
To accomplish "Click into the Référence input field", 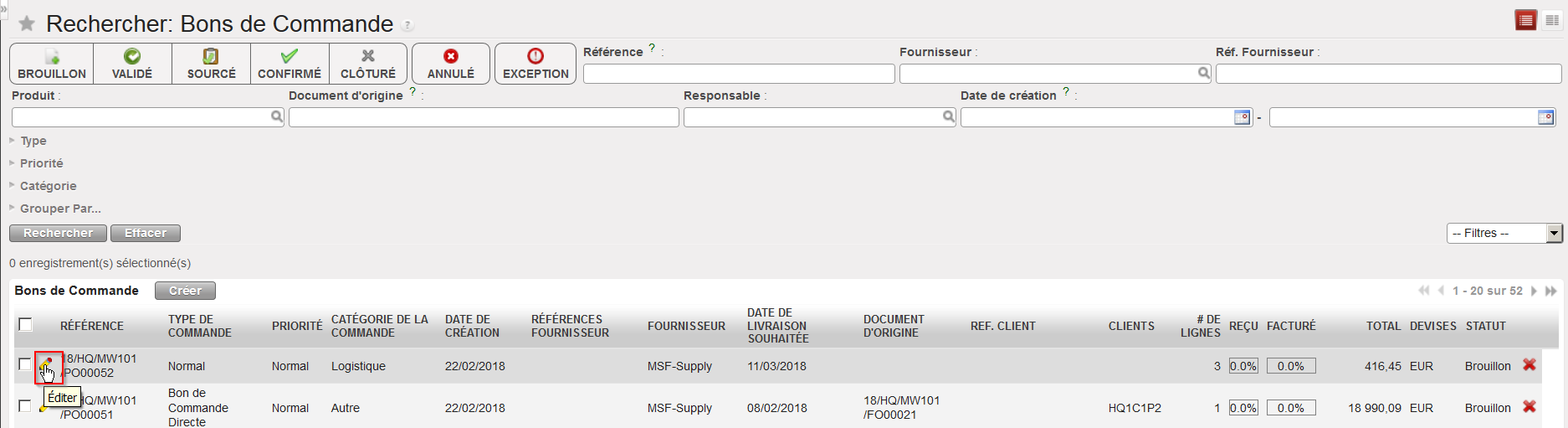I will click(738, 75).
